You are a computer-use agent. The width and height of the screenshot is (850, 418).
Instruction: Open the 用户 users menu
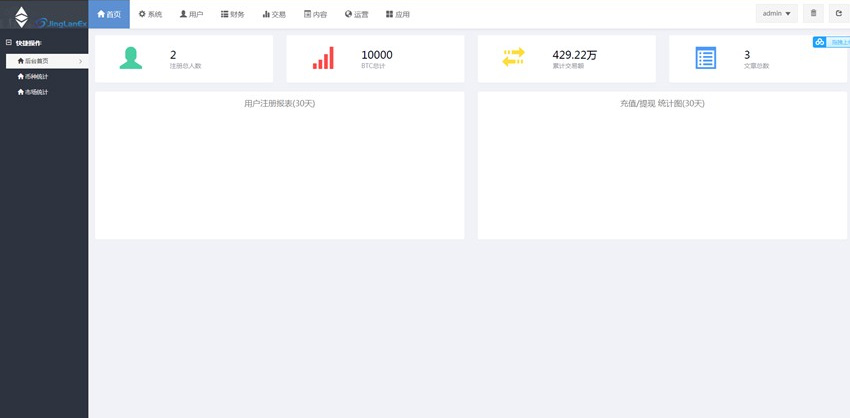(x=191, y=14)
